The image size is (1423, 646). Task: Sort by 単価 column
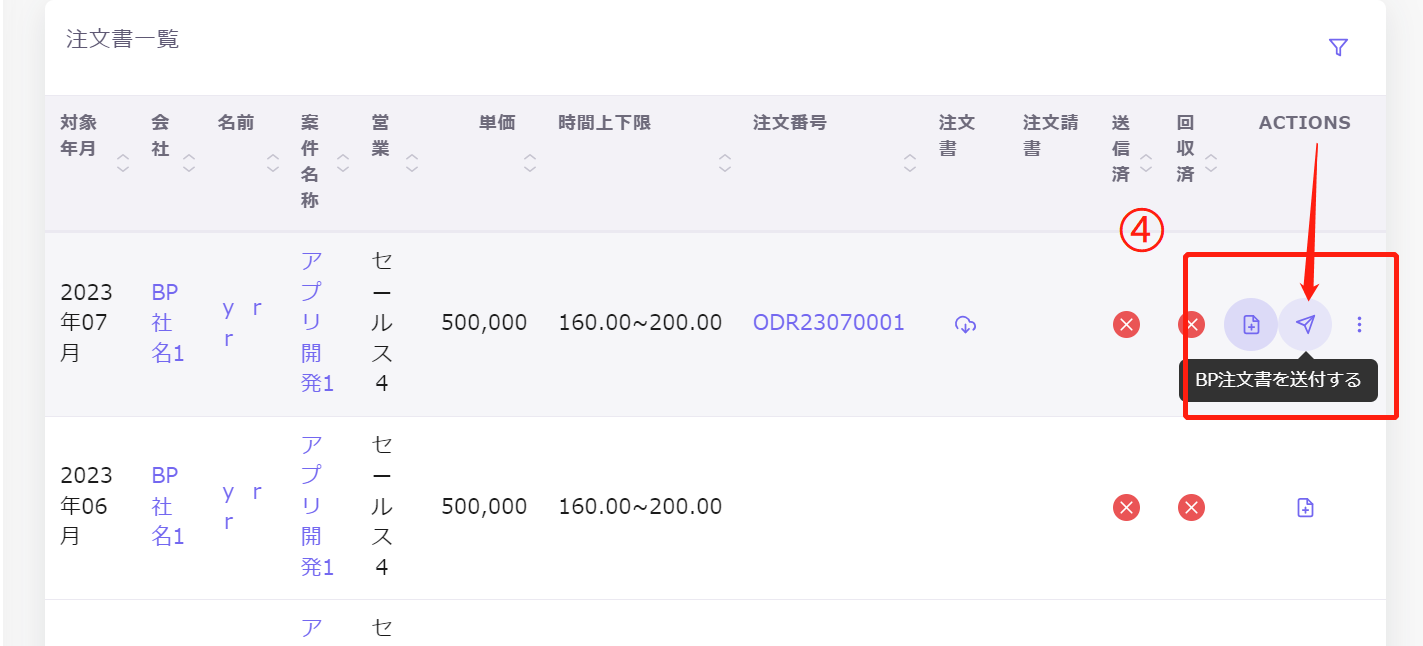tap(530, 162)
